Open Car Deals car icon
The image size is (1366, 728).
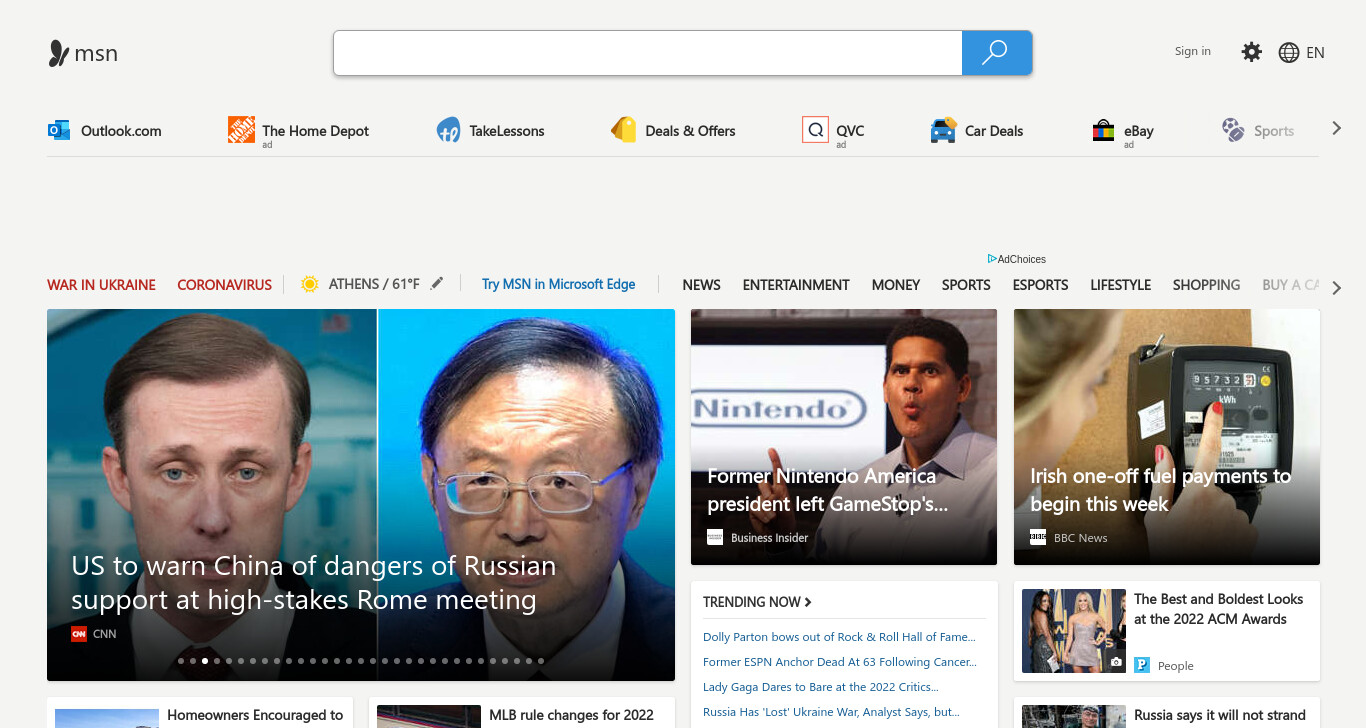tap(943, 130)
